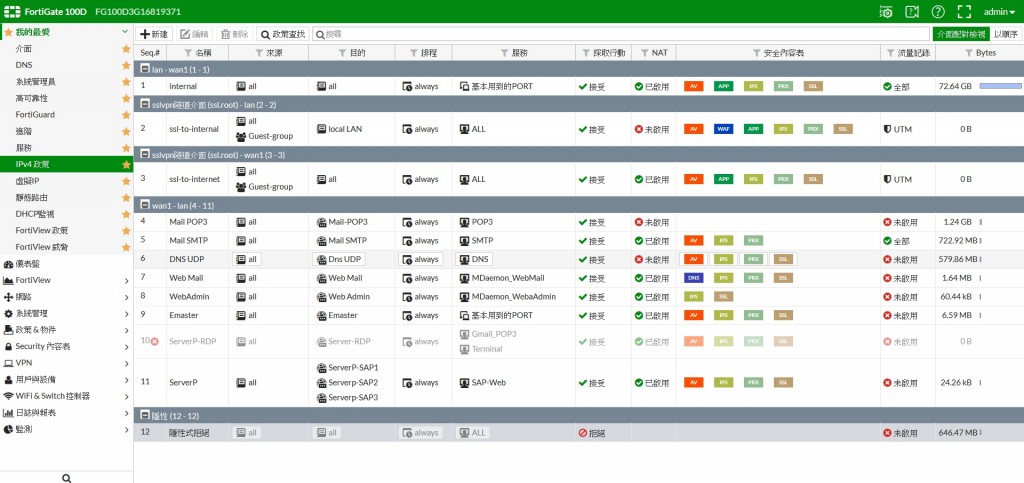Click the Guest-group icon in ssl-to-internet row

(x=241, y=187)
